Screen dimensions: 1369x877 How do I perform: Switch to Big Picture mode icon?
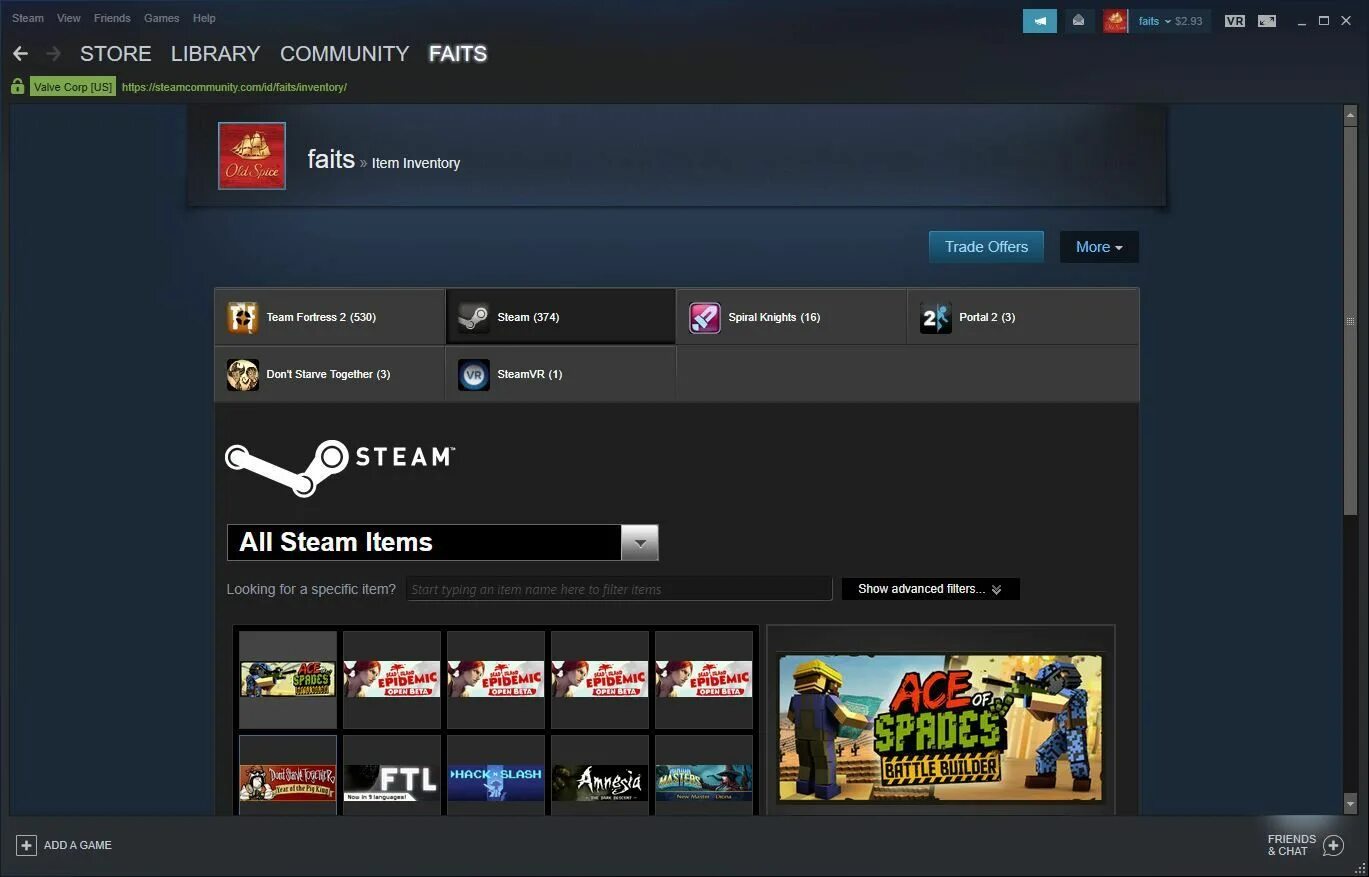1267,21
